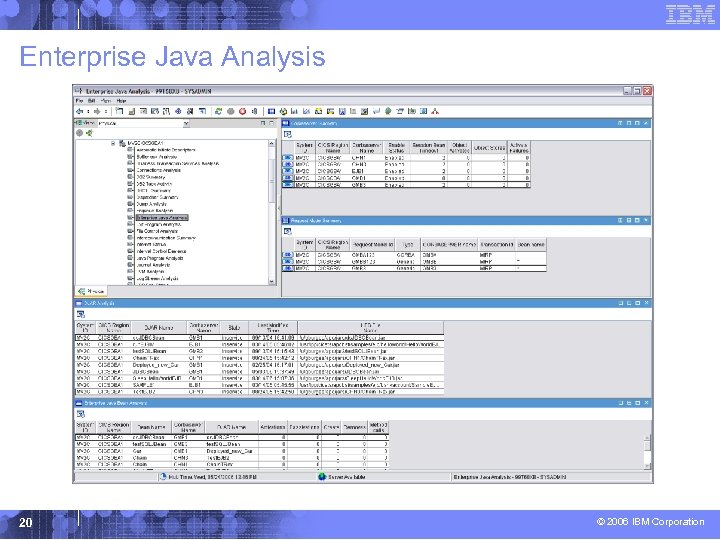The width and height of the screenshot is (720, 540).
Task: Click the grey circle icon in the main toolbar
Action: tap(231, 111)
